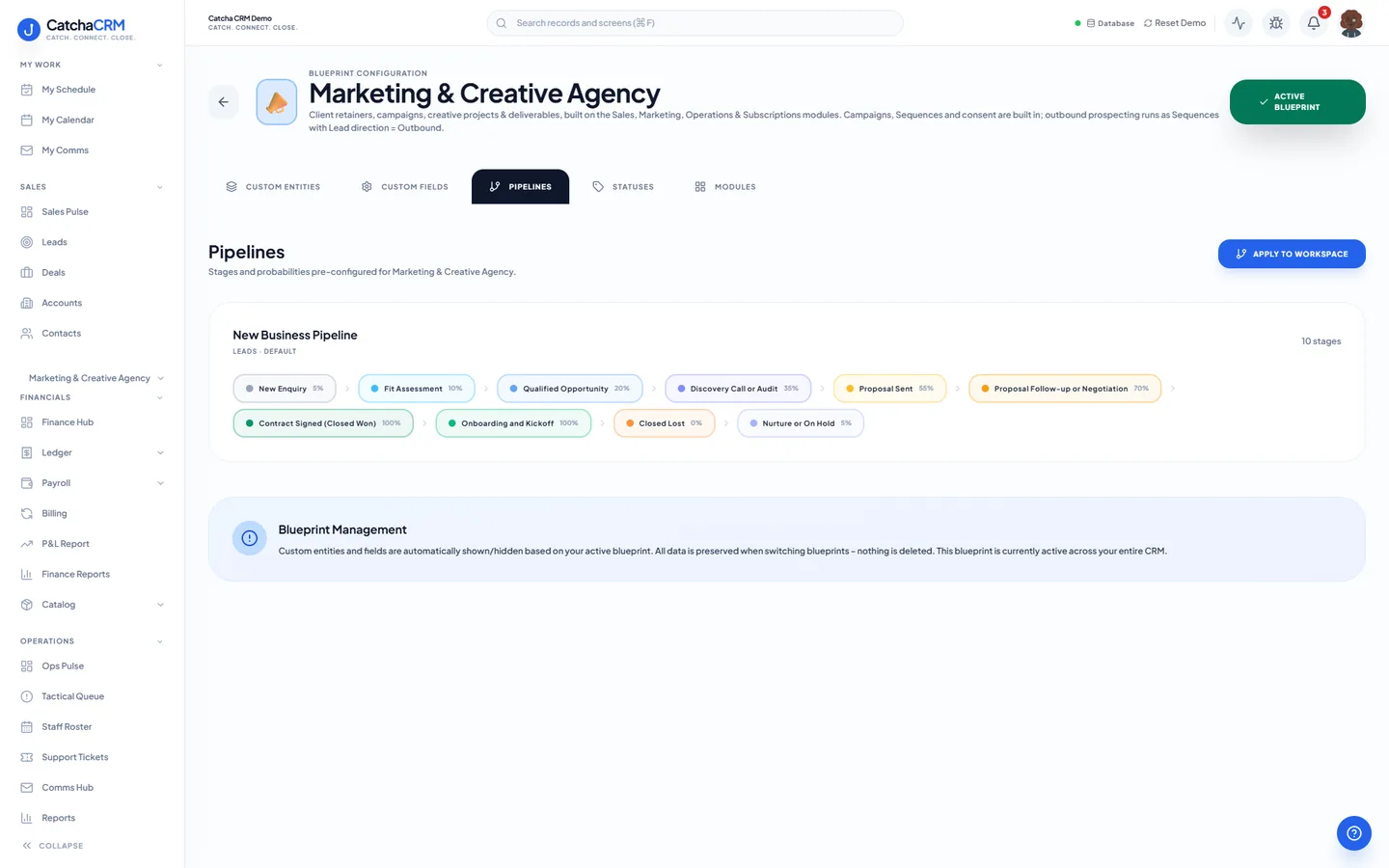
Task: Click Apply to Workspace button
Action: point(1292,254)
